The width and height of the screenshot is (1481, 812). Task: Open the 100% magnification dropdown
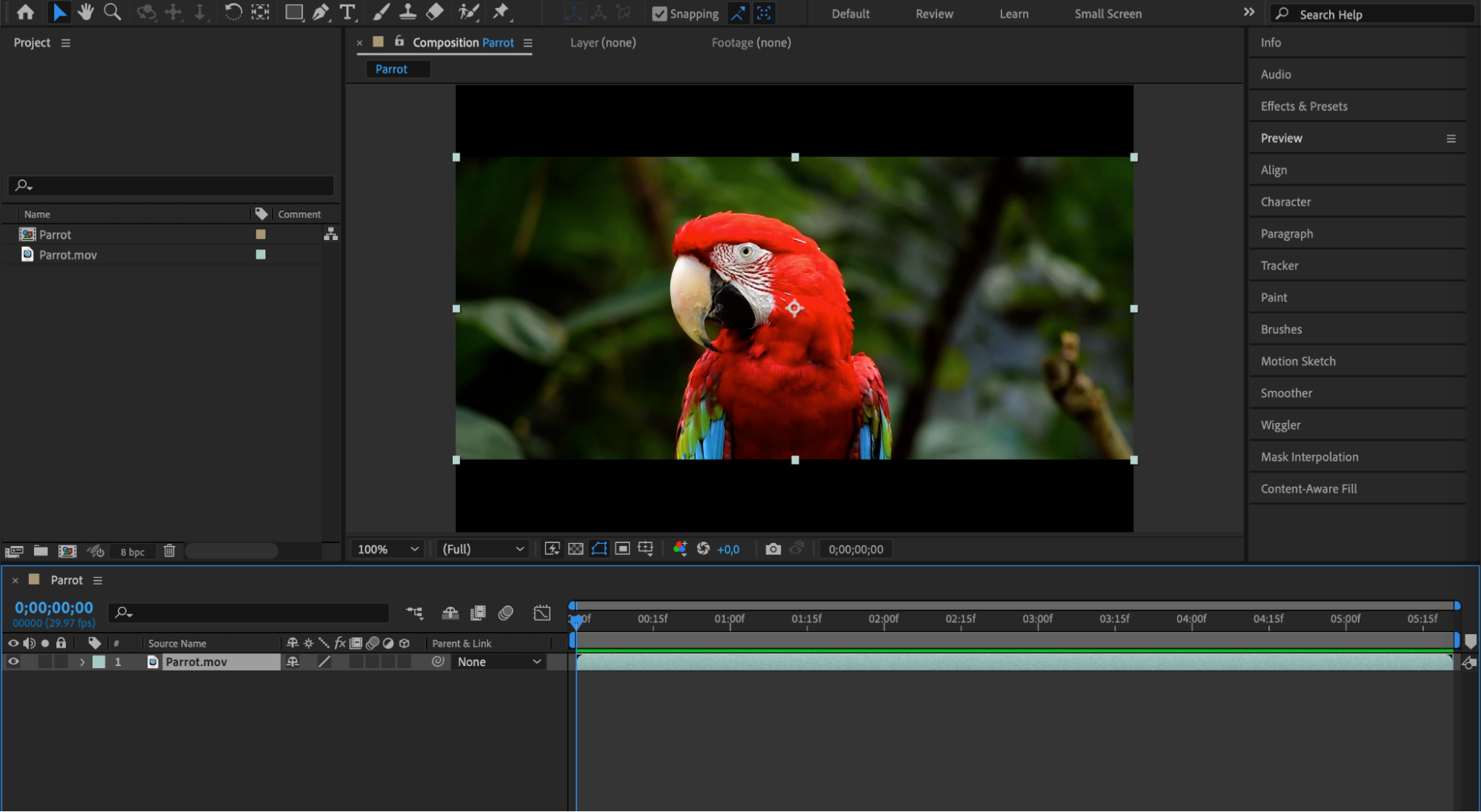(x=388, y=549)
